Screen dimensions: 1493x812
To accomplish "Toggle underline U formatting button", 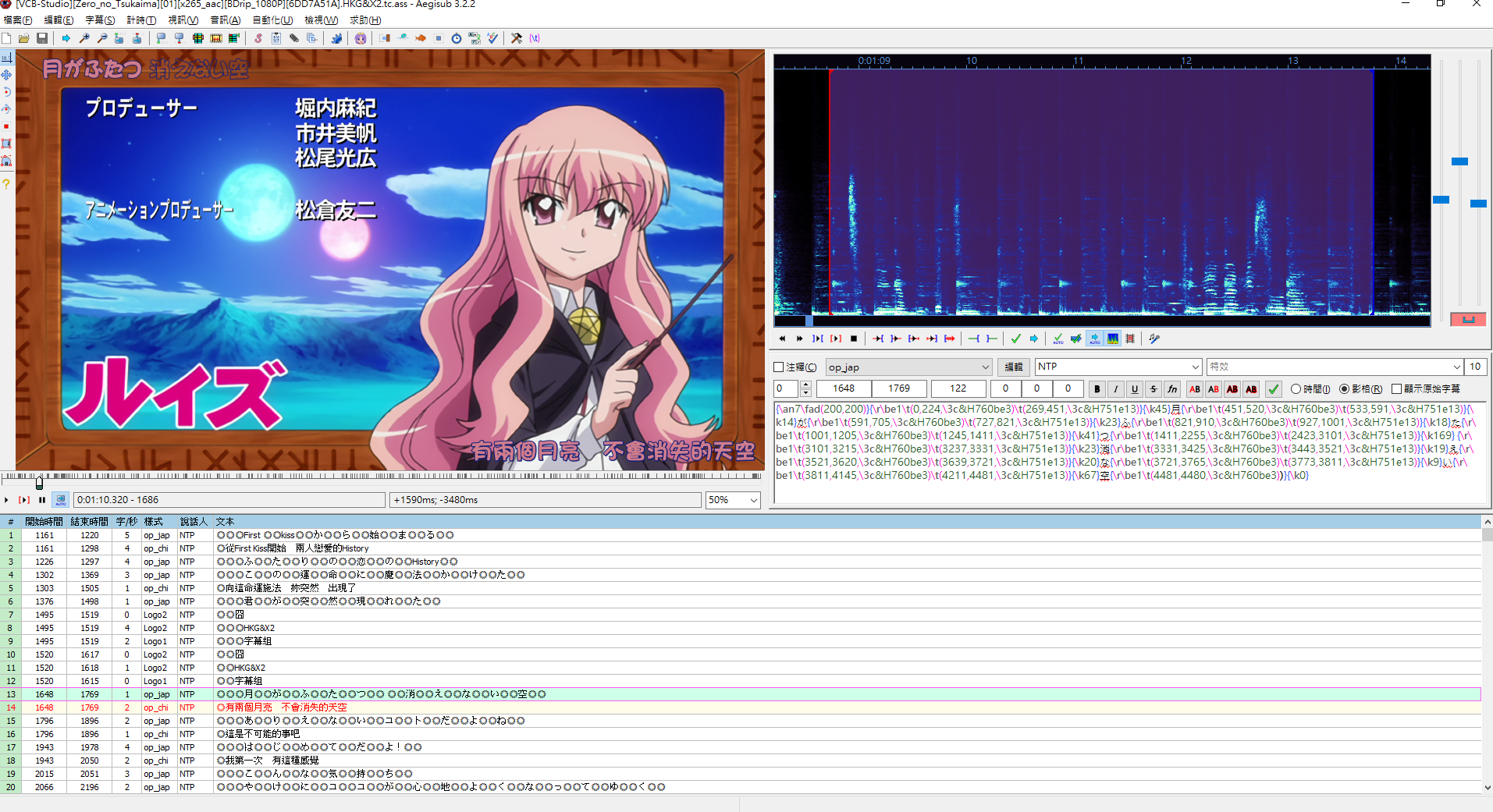I will point(1135,389).
